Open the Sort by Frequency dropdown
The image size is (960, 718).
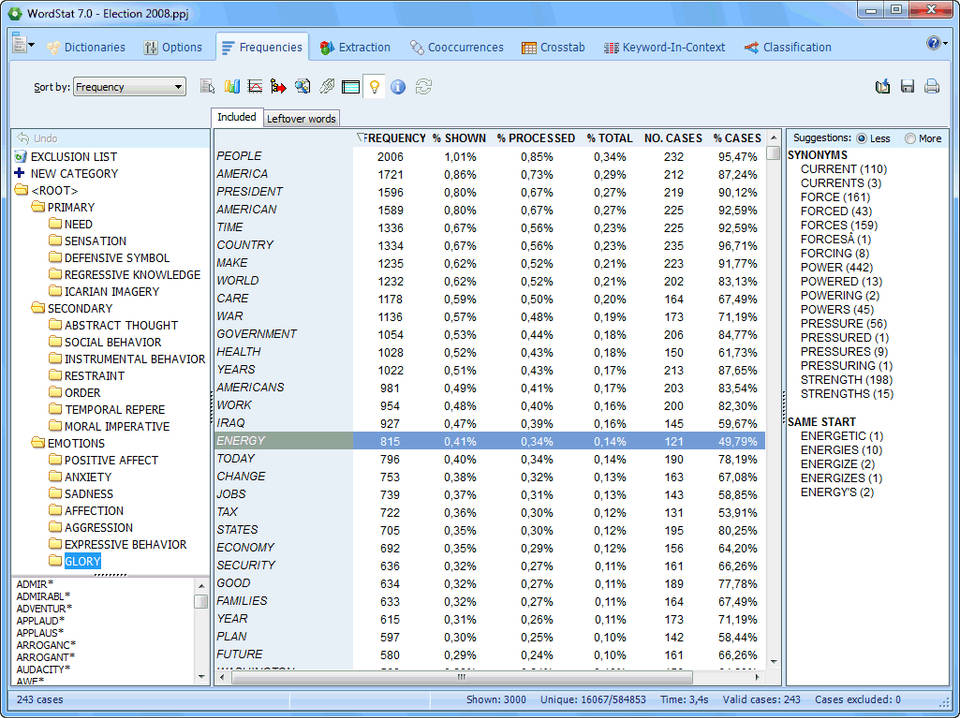pos(129,87)
